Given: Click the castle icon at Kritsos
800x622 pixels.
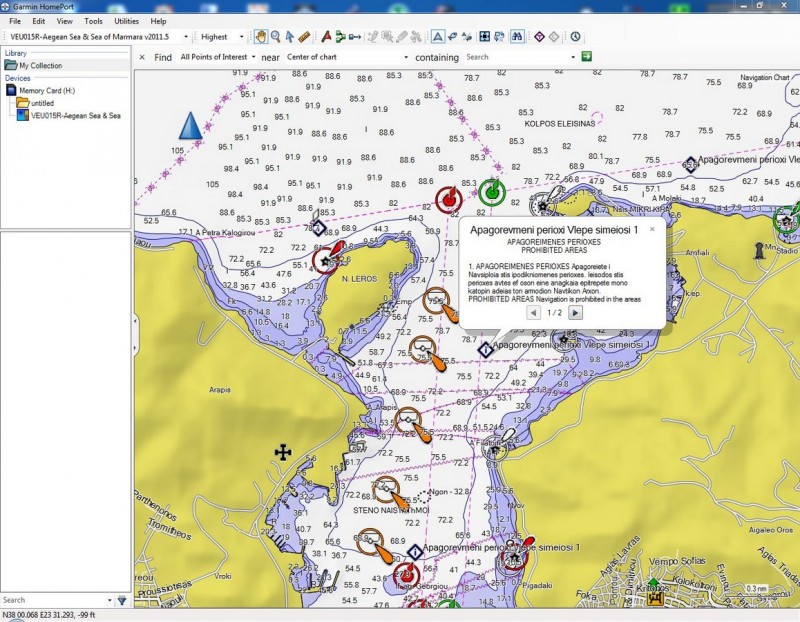Looking at the screenshot, I should point(655,596).
